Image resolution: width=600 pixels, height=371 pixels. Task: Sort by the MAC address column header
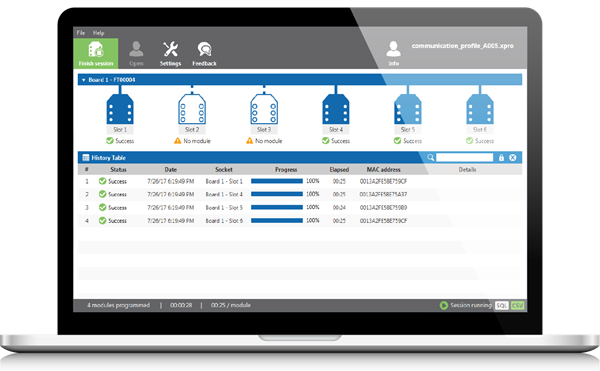pyautogui.click(x=383, y=169)
